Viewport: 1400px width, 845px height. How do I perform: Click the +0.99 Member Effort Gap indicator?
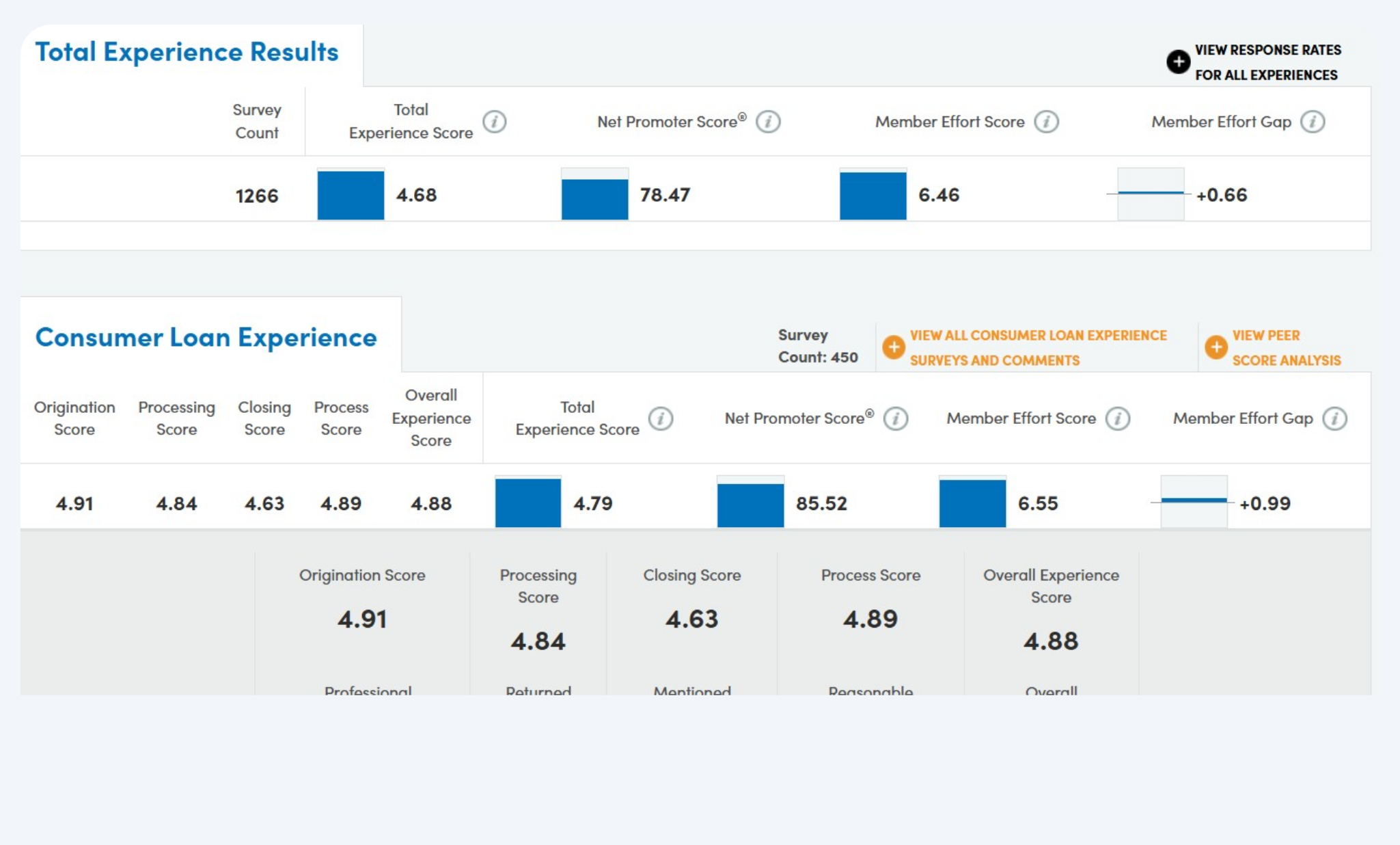tap(1194, 502)
